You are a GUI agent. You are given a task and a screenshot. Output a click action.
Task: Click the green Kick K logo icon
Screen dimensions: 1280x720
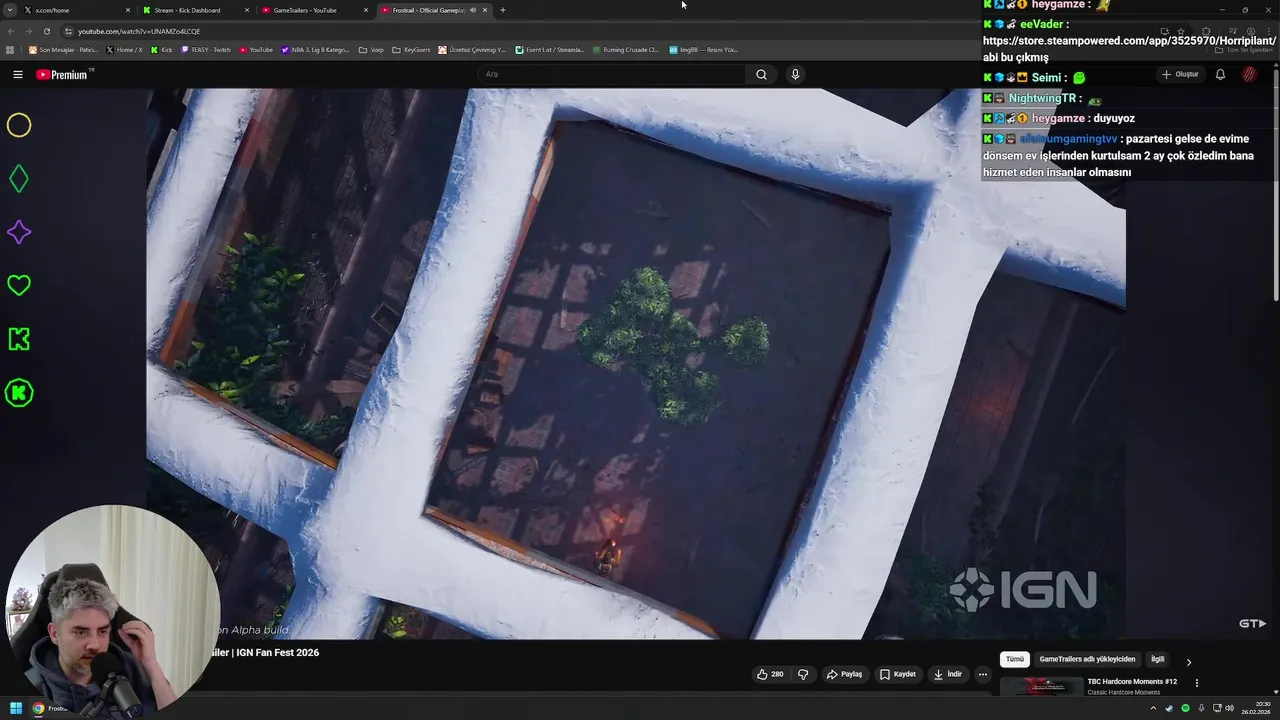tap(19, 339)
